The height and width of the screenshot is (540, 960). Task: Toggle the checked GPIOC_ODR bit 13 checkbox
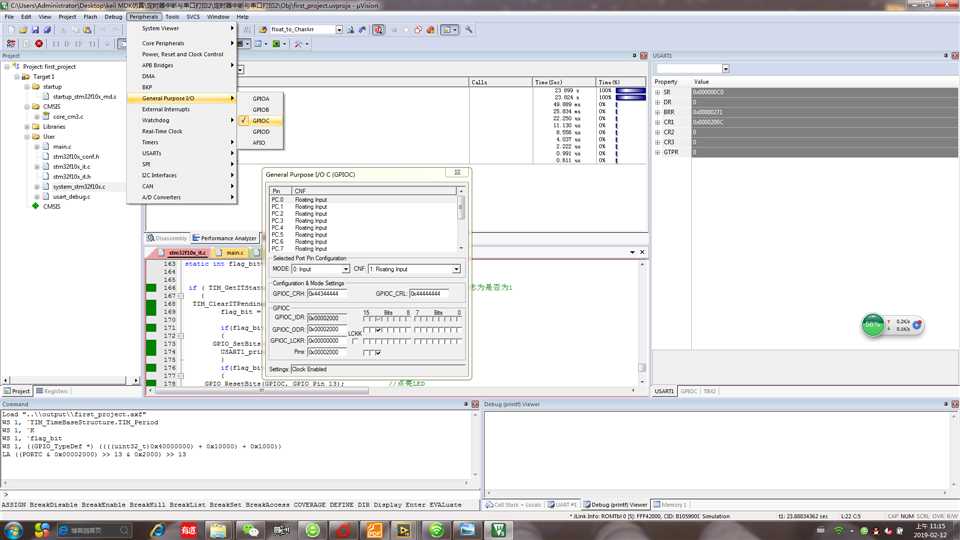click(378, 330)
